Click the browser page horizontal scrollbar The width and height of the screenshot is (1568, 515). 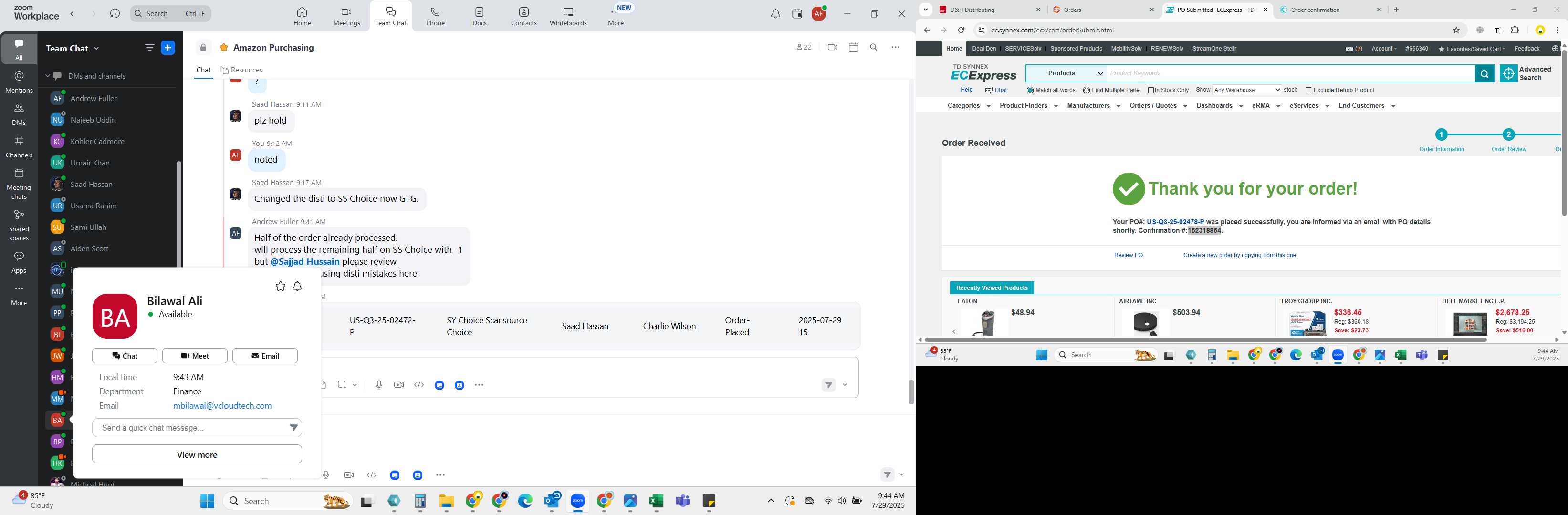tap(1205, 340)
